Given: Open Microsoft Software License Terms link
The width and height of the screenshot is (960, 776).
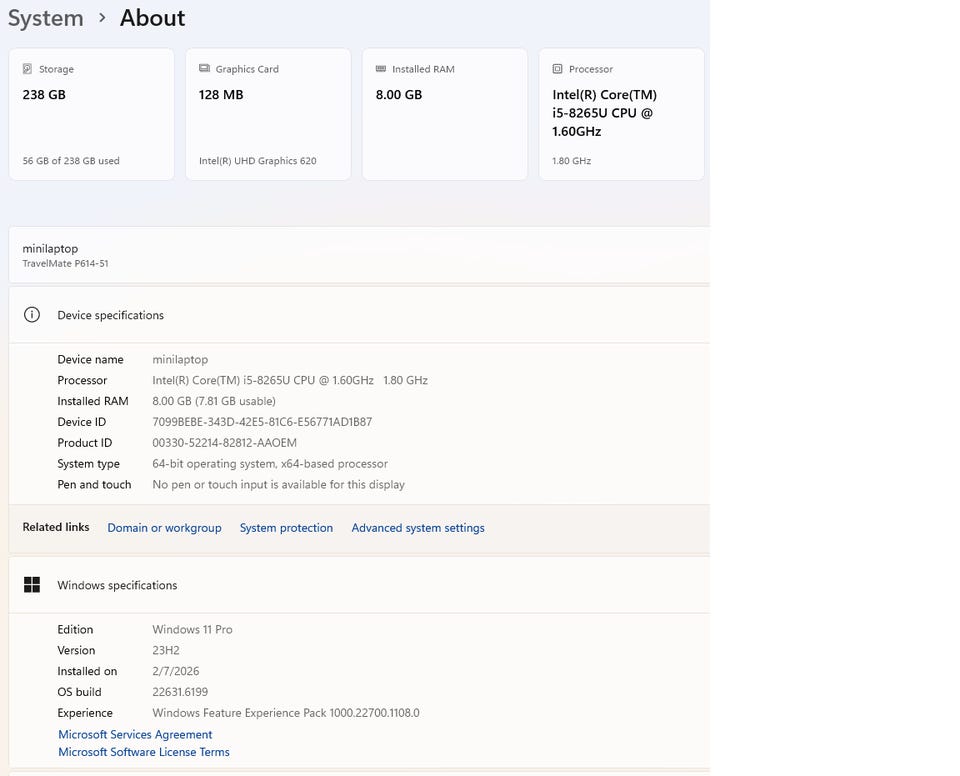Looking at the screenshot, I should pos(144,752).
